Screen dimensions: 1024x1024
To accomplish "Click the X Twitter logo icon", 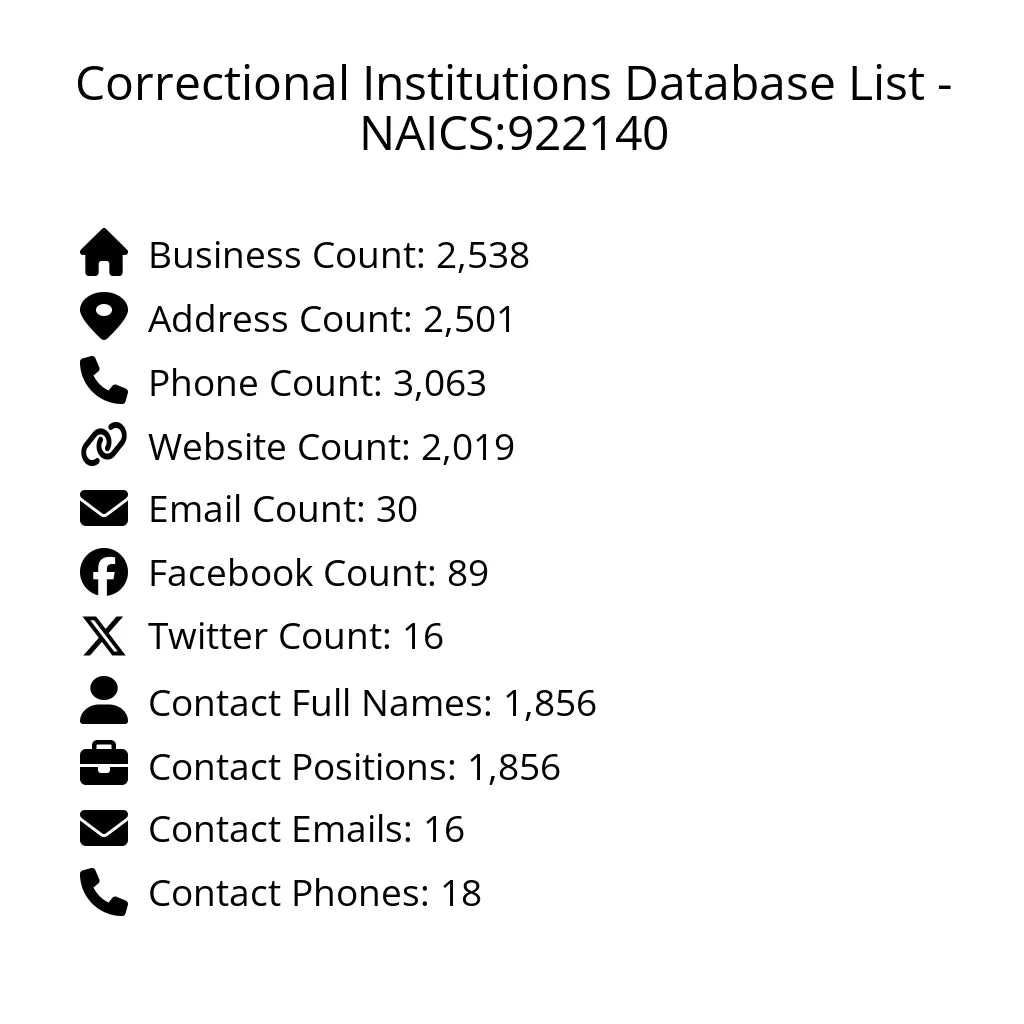I will [x=104, y=637].
